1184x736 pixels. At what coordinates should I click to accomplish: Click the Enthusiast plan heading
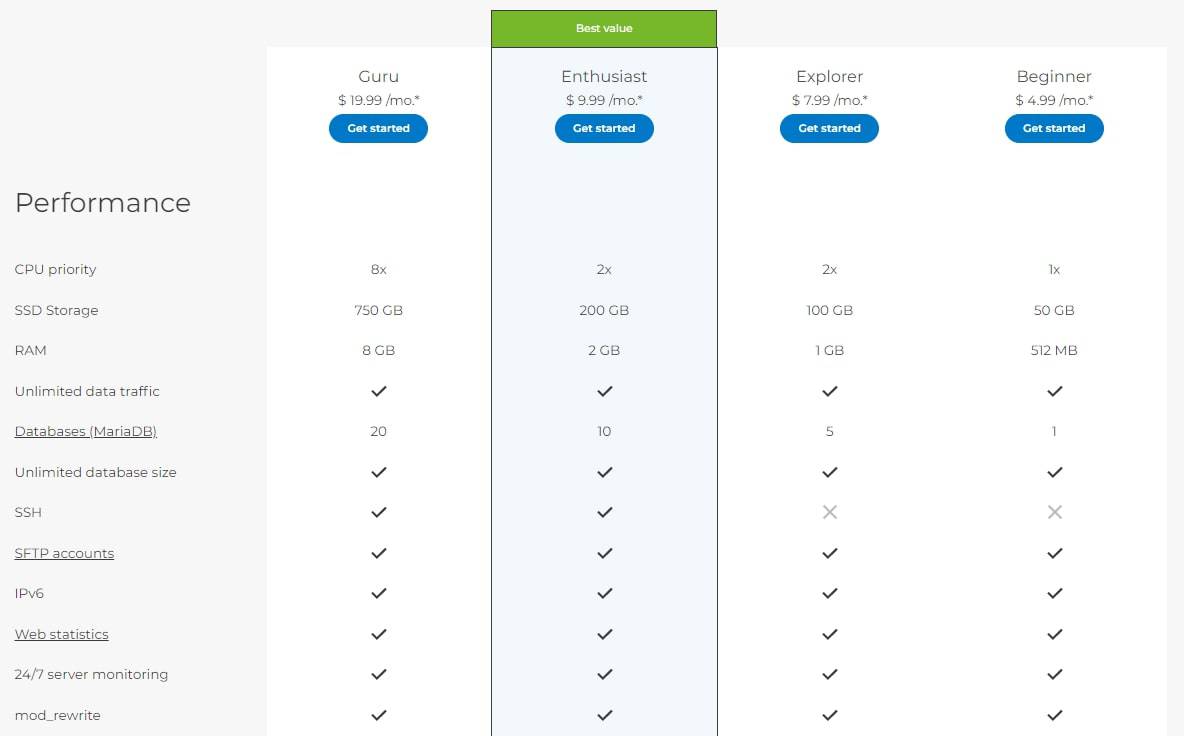coord(604,76)
